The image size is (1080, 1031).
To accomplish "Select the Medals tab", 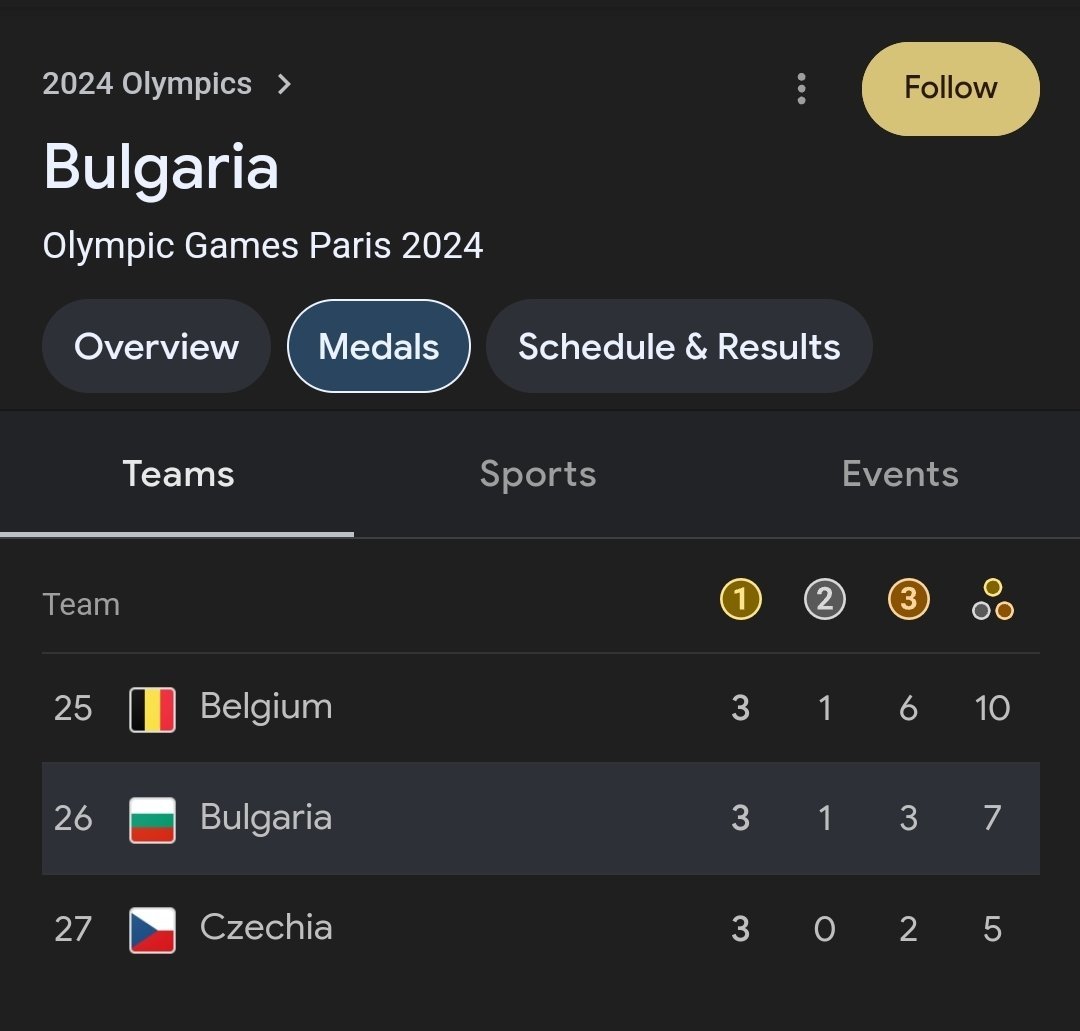I will point(378,346).
